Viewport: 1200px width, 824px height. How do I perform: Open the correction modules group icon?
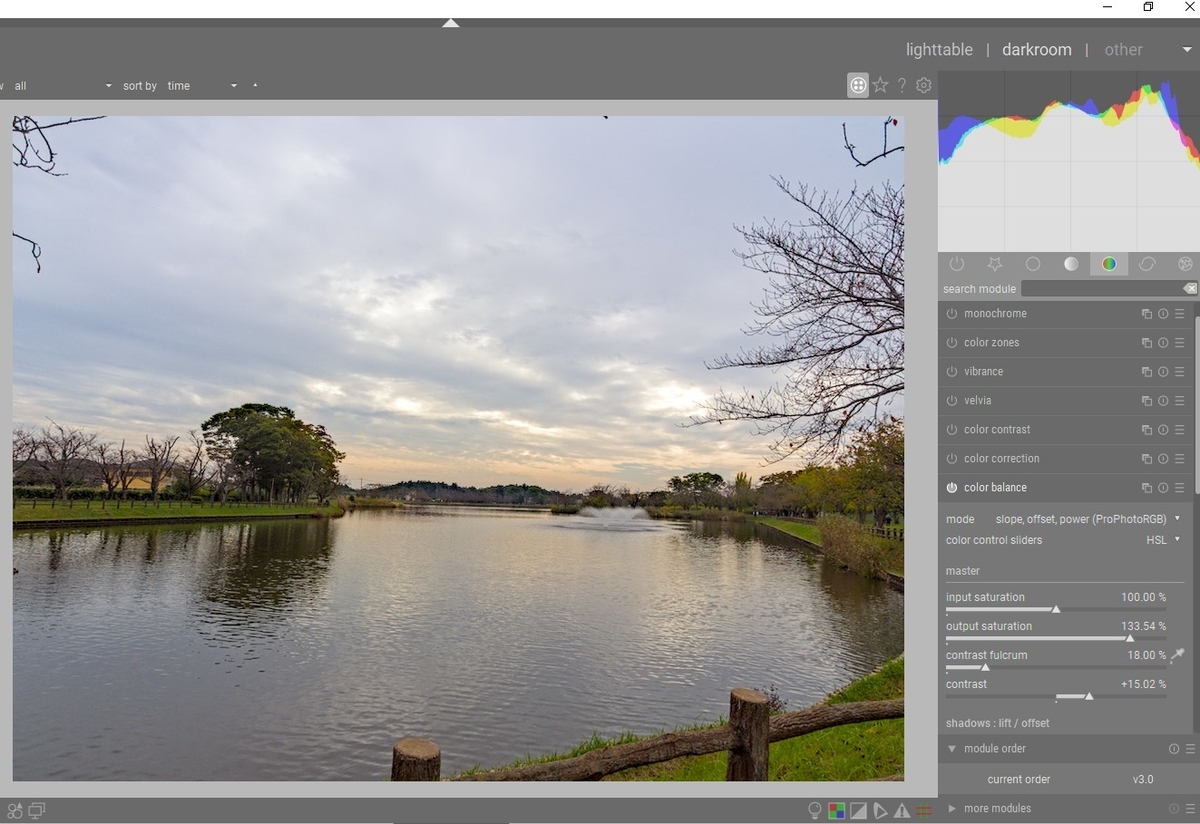tap(1147, 264)
